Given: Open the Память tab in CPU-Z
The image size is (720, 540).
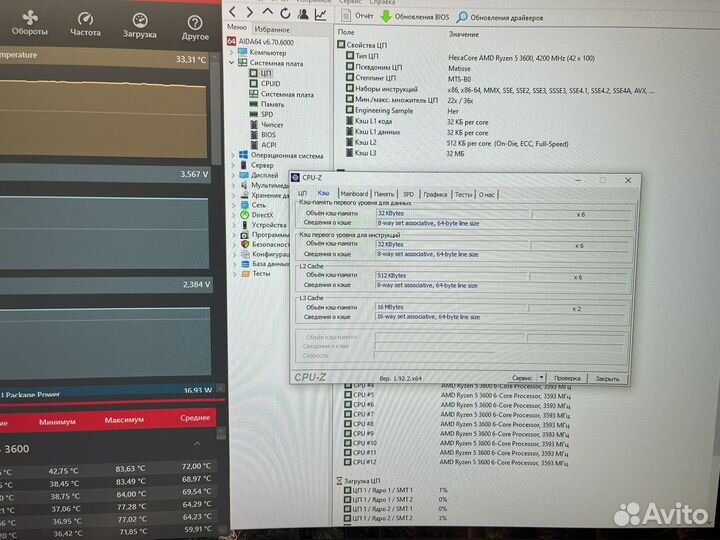Looking at the screenshot, I should (384, 194).
